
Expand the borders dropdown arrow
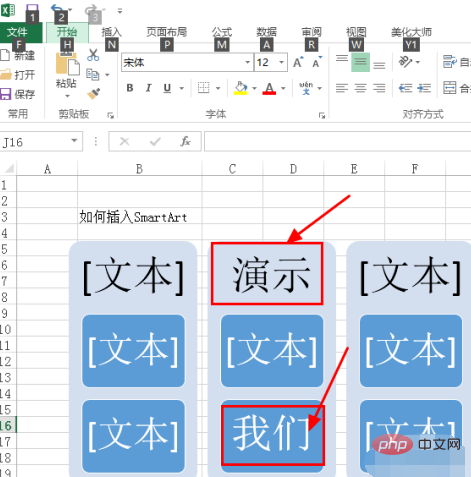218,88
